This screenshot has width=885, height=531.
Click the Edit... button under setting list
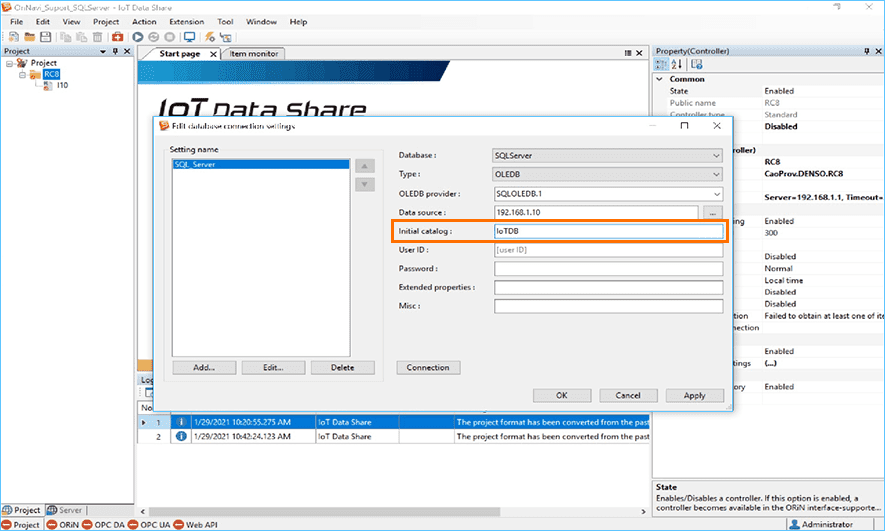pos(273,367)
